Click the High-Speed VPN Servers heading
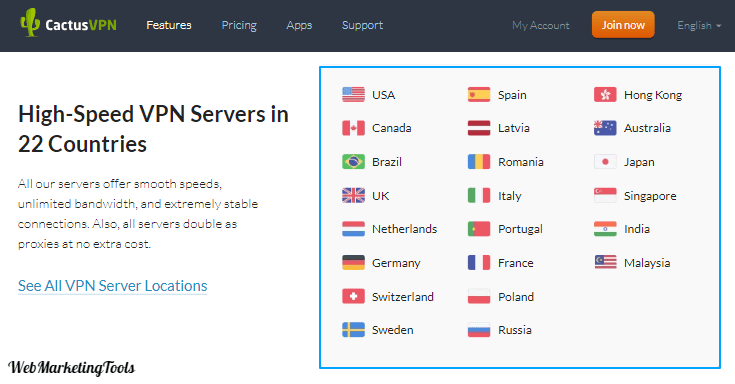 click(x=153, y=129)
